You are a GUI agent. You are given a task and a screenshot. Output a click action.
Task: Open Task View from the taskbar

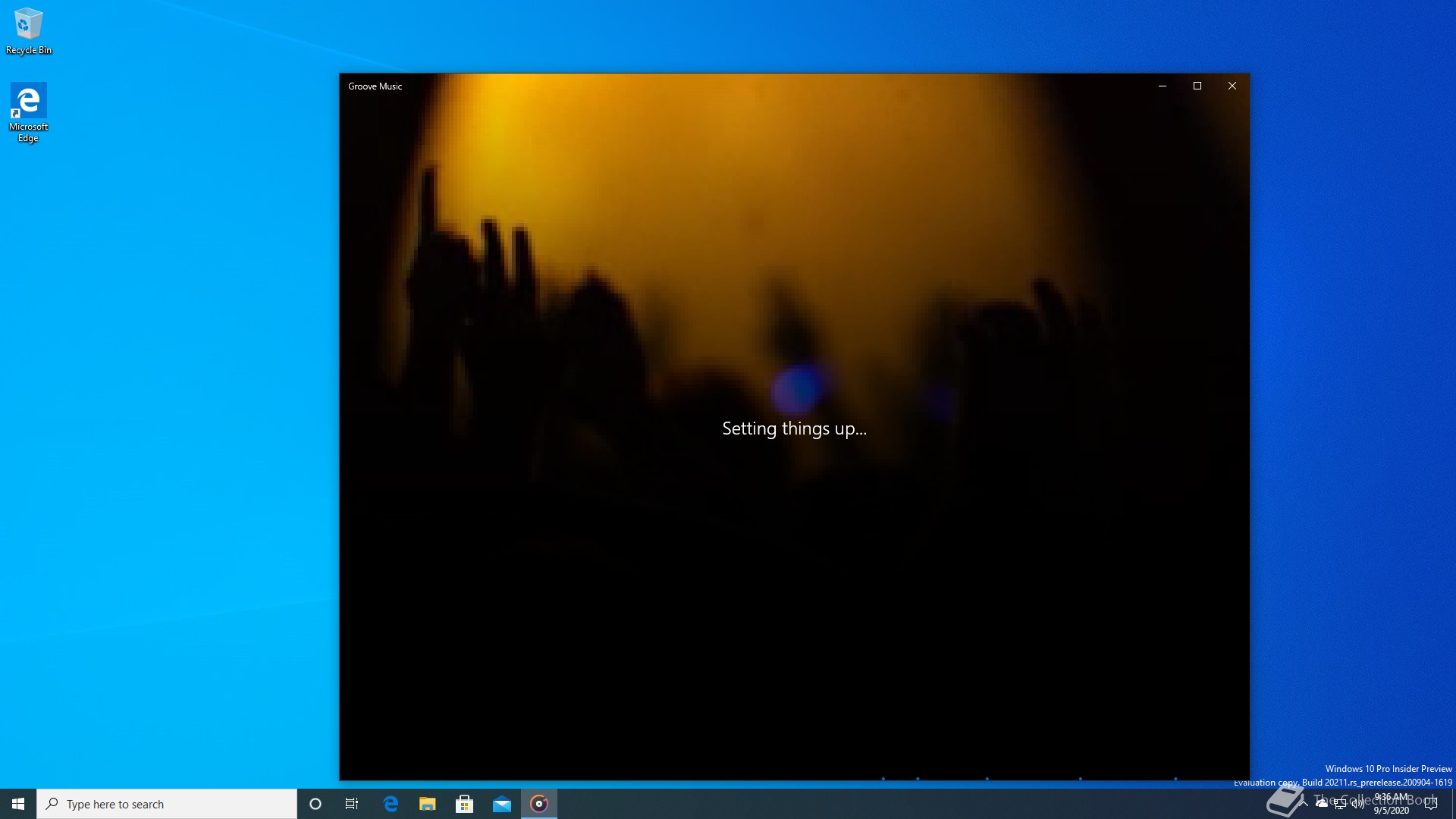(352, 804)
